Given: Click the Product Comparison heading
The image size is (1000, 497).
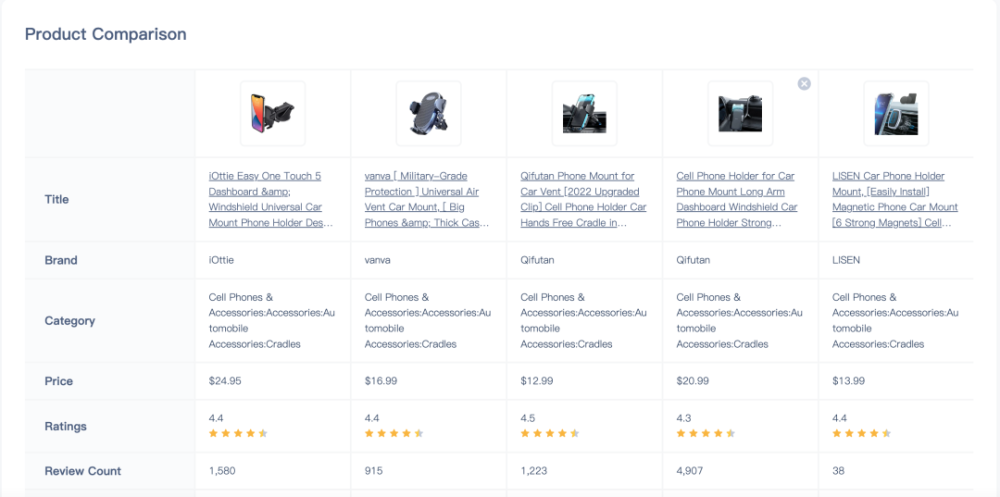Looking at the screenshot, I should click(106, 34).
